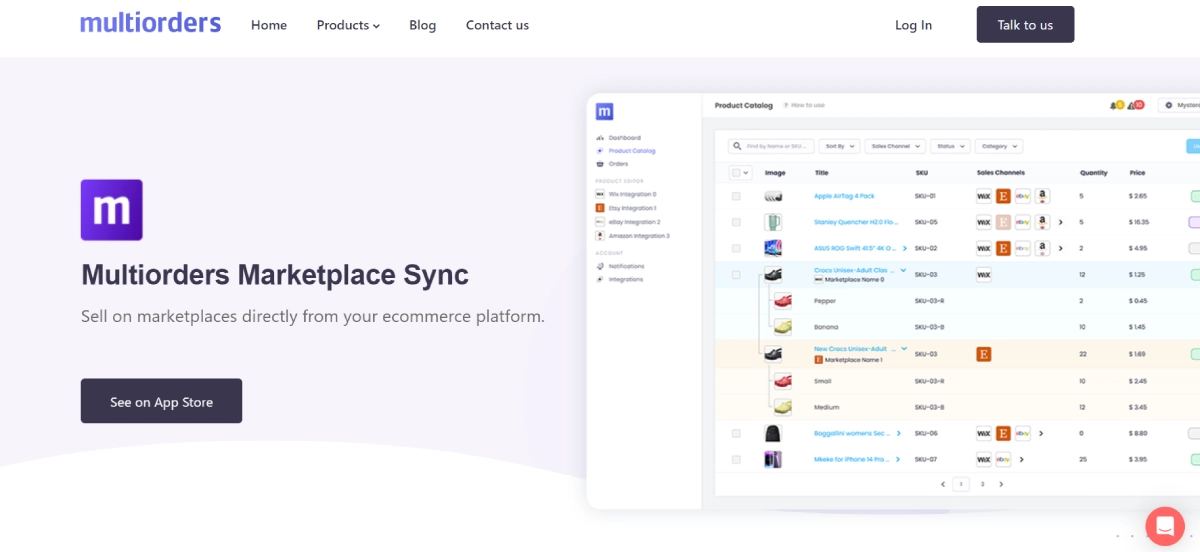
Task: Click the Amazon icon on Stanley Quencher row
Action: [x=1042, y=222]
